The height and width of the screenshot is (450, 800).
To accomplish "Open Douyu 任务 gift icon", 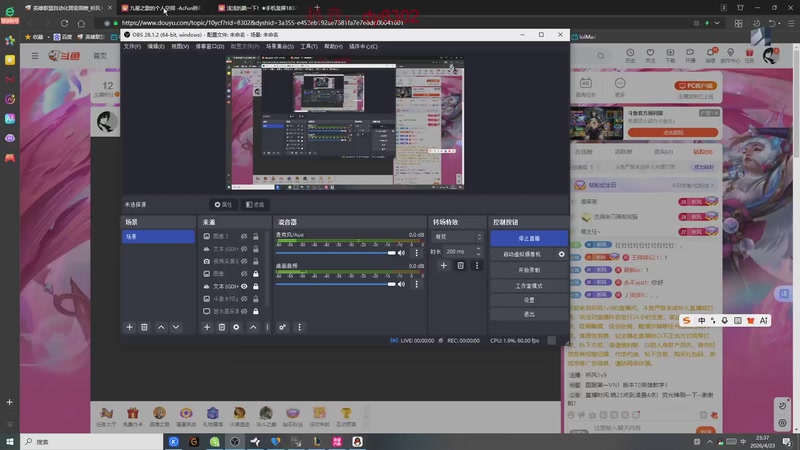I will click(749, 56).
